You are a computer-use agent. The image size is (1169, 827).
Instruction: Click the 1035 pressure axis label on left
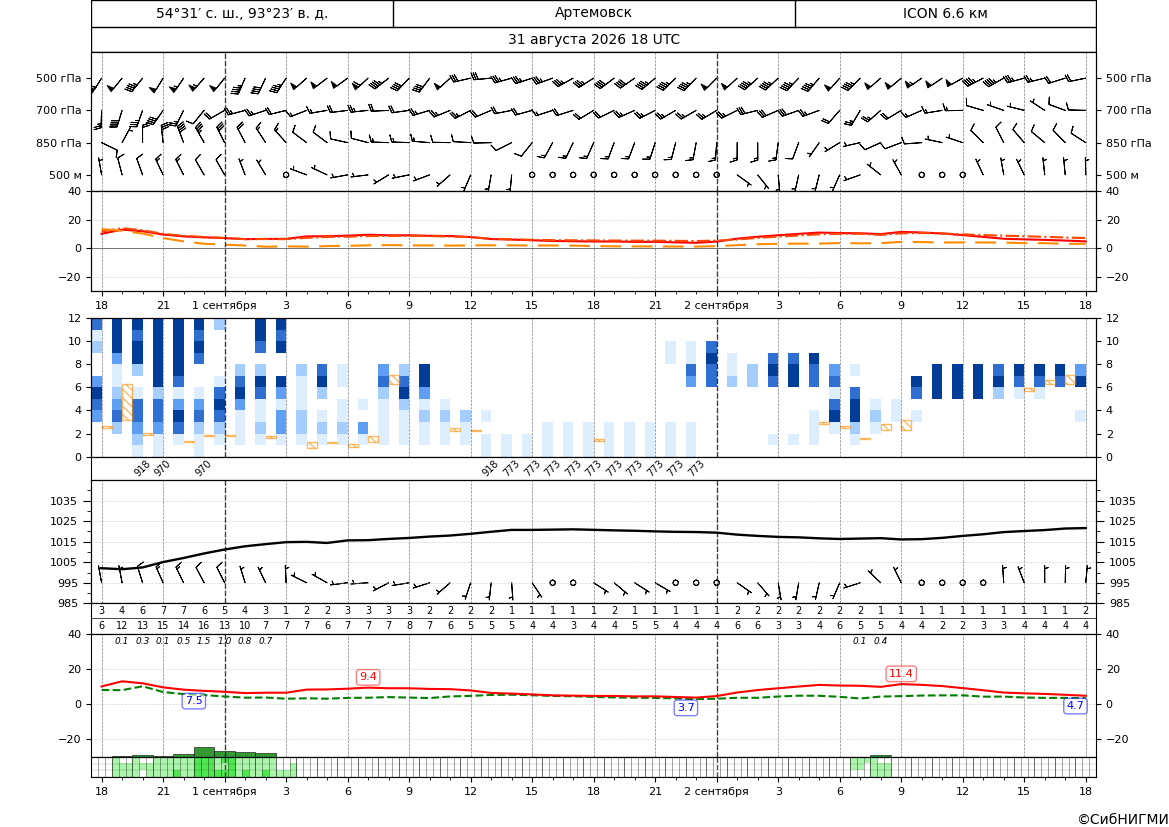pos(68,501)
